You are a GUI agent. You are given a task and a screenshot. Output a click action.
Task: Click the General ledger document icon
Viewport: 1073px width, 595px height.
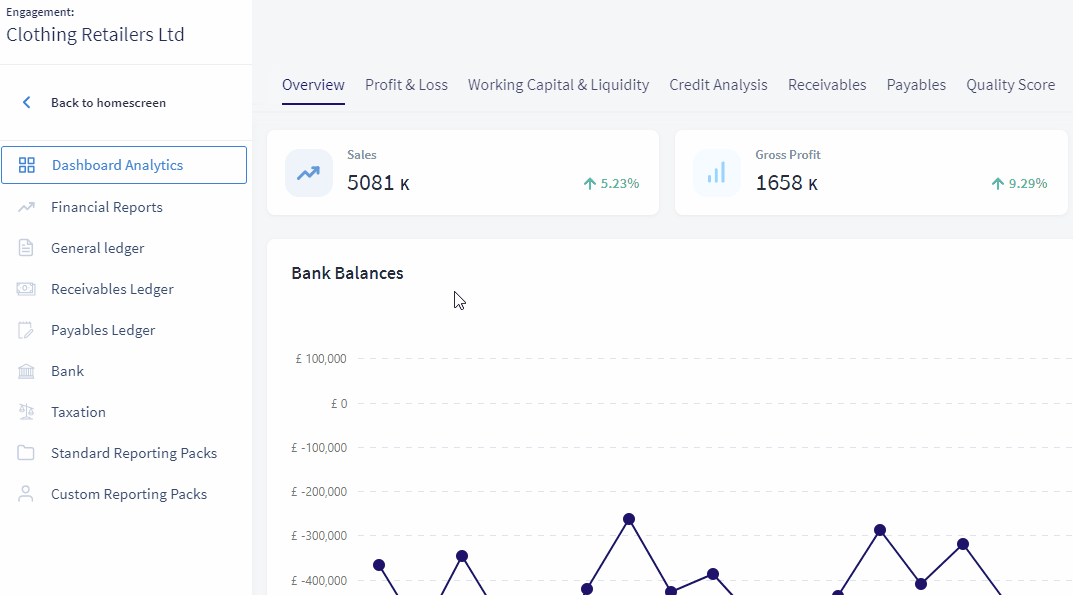pos(26,248)
